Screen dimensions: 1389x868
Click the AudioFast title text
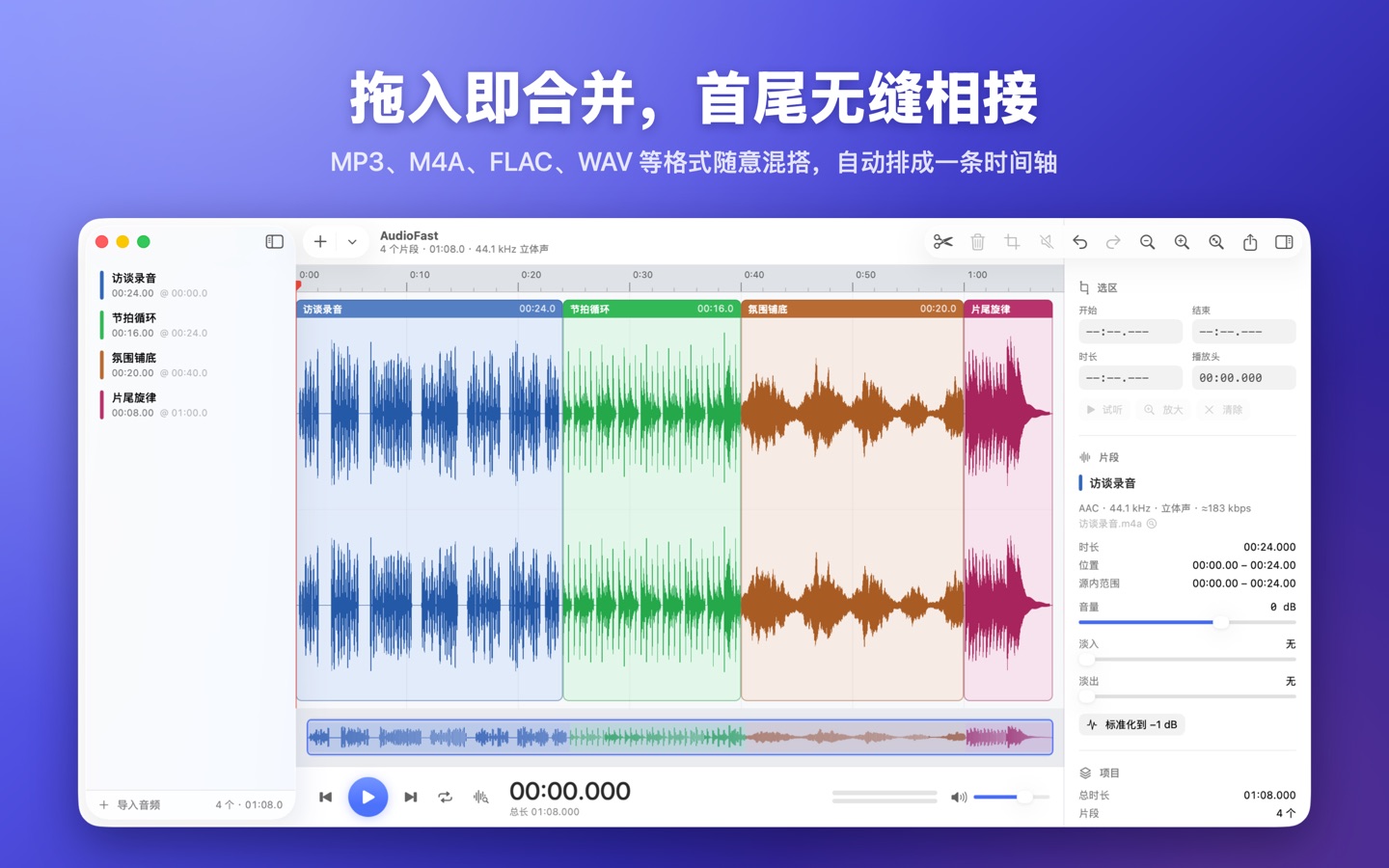409,235
